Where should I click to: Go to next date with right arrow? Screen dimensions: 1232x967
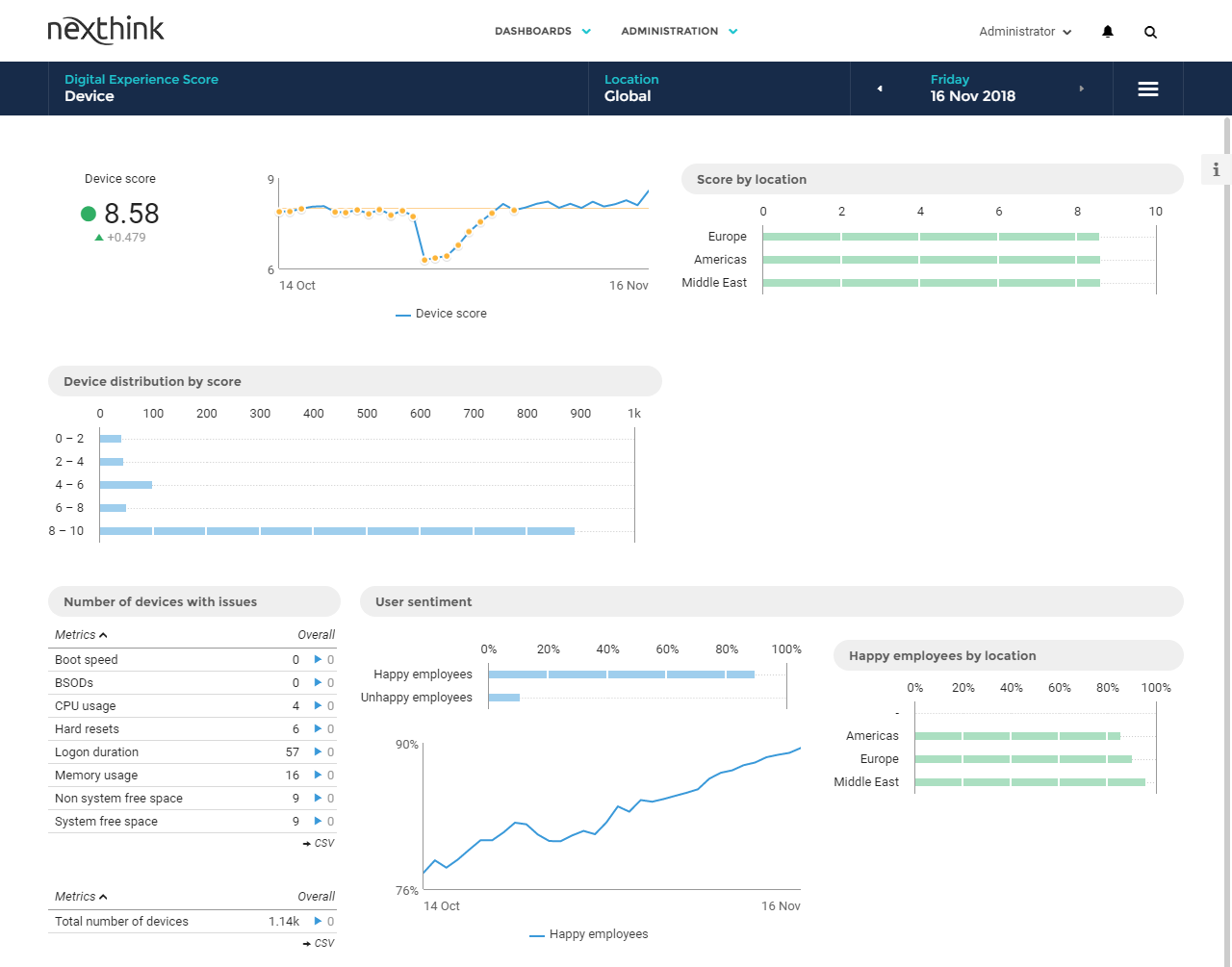(1081, 89)
